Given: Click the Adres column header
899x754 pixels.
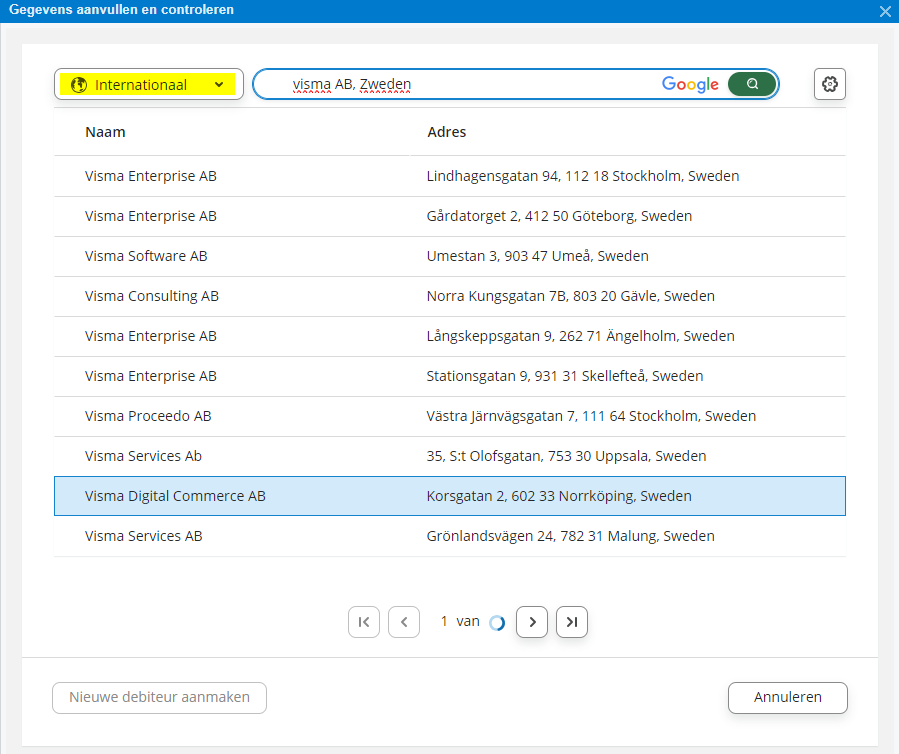Looking at the screenshot, I should (x=447, y=132).
